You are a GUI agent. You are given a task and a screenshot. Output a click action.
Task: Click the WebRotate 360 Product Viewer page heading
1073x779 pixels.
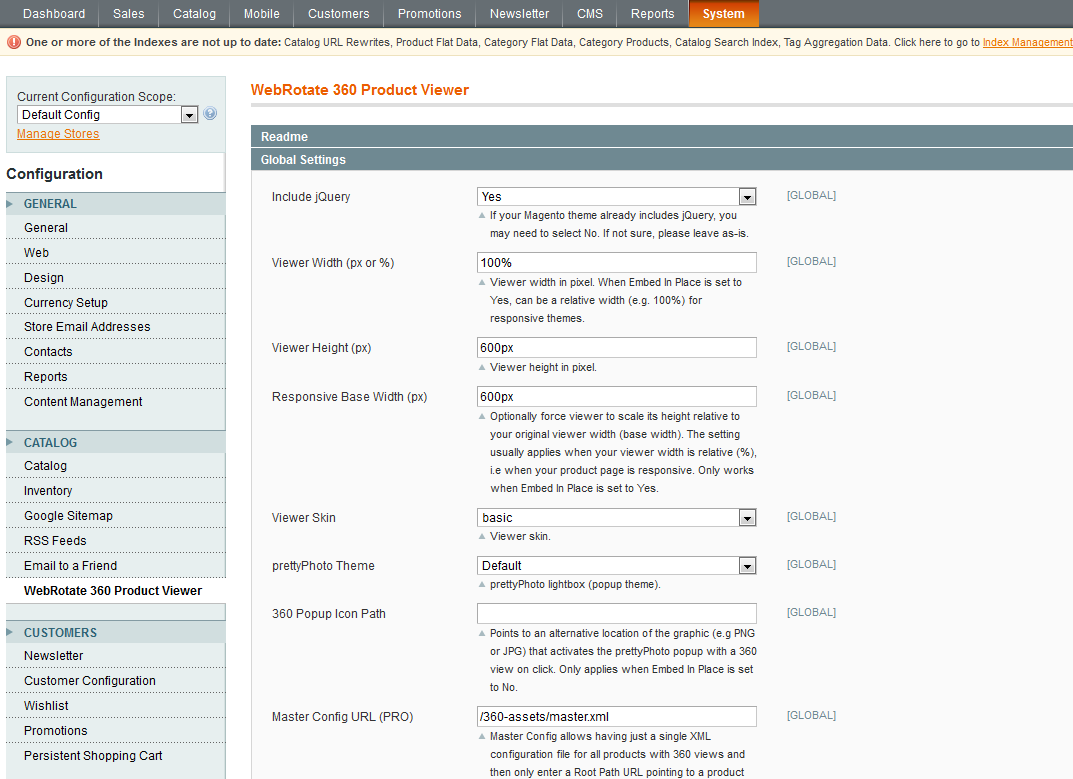point(360,90)
